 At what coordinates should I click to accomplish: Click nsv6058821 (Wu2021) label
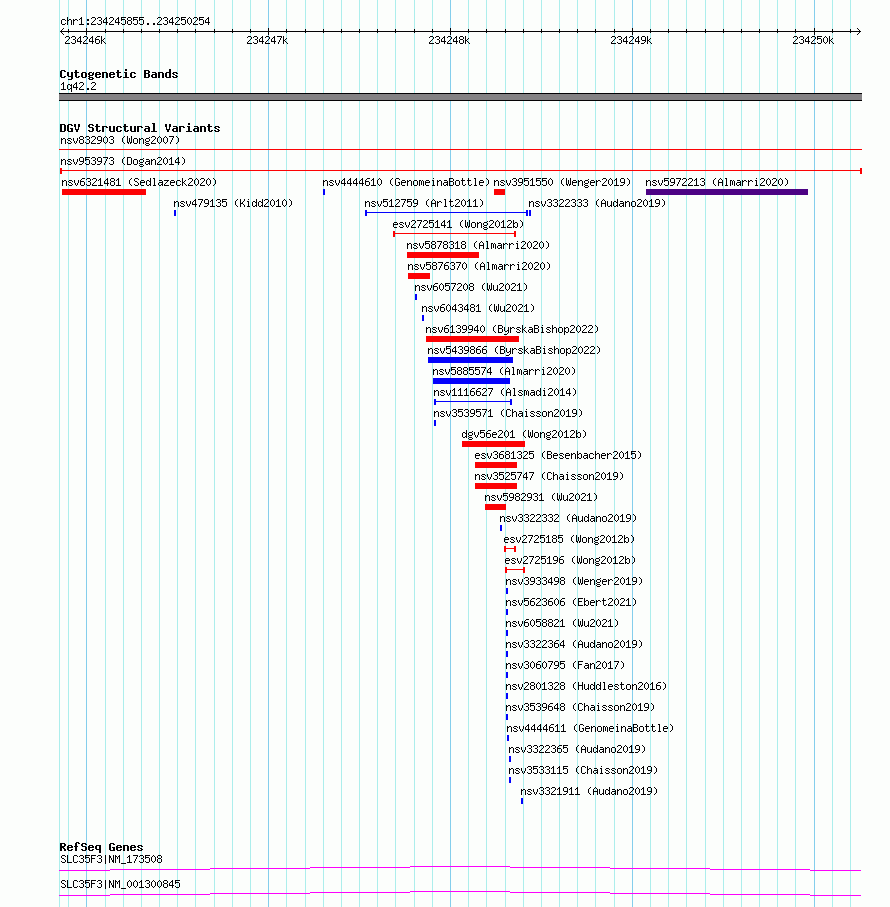click(x=562, y=624)
